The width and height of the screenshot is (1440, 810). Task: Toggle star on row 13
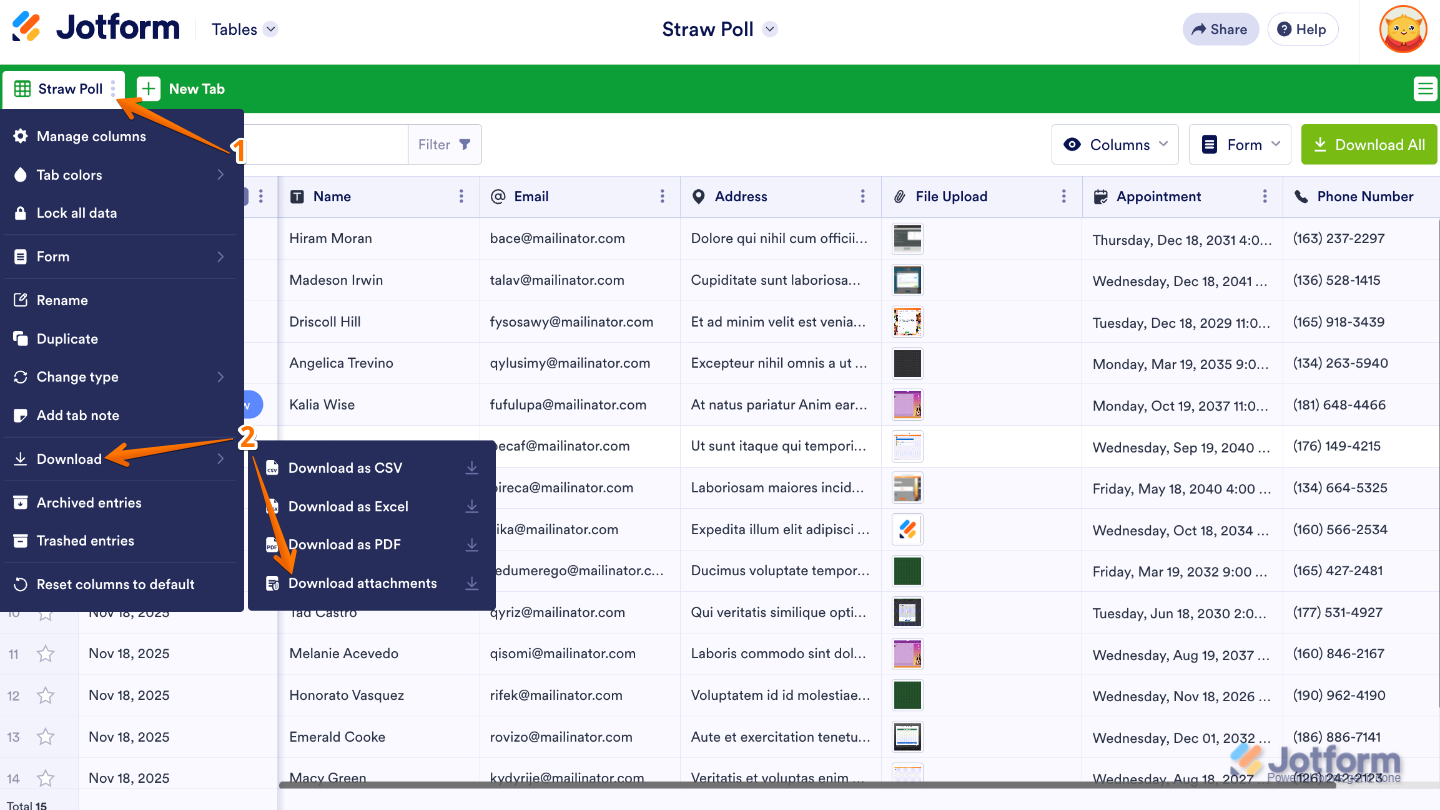pyautogui.click(x=45, y=737)
